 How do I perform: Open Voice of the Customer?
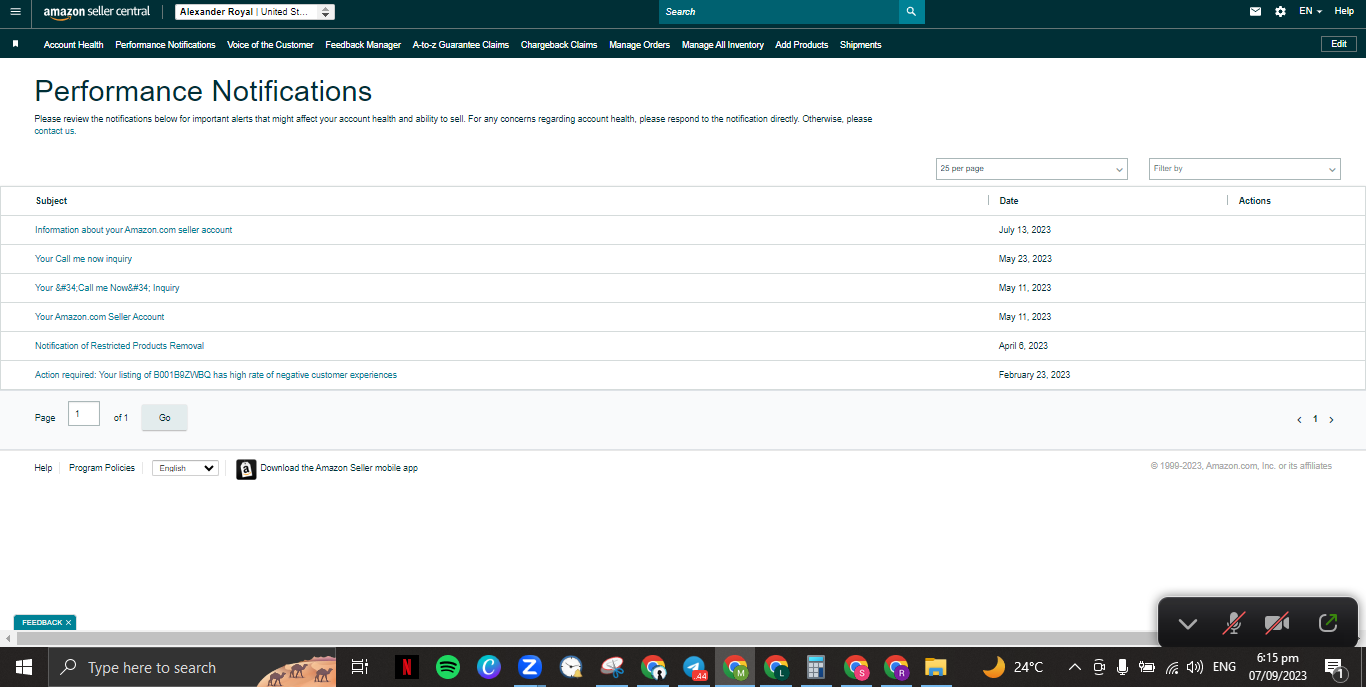click(x=270, y=45)
